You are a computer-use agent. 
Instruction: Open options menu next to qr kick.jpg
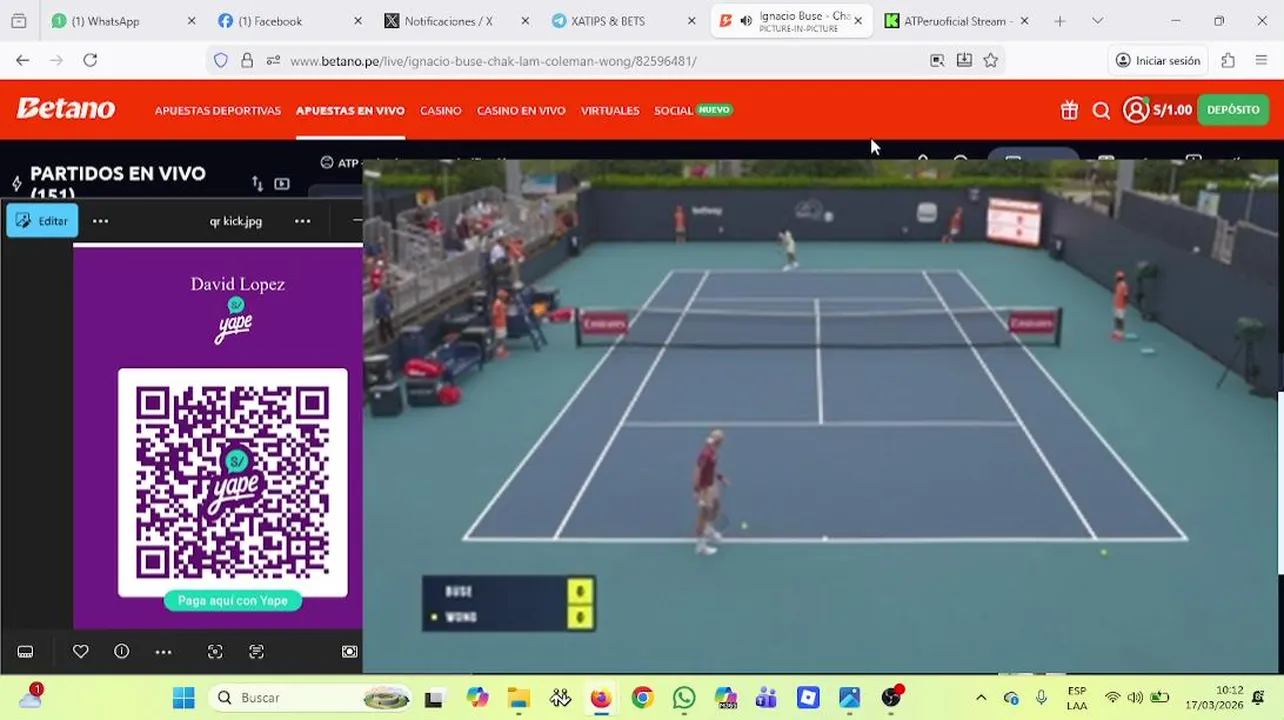(302, 221)
